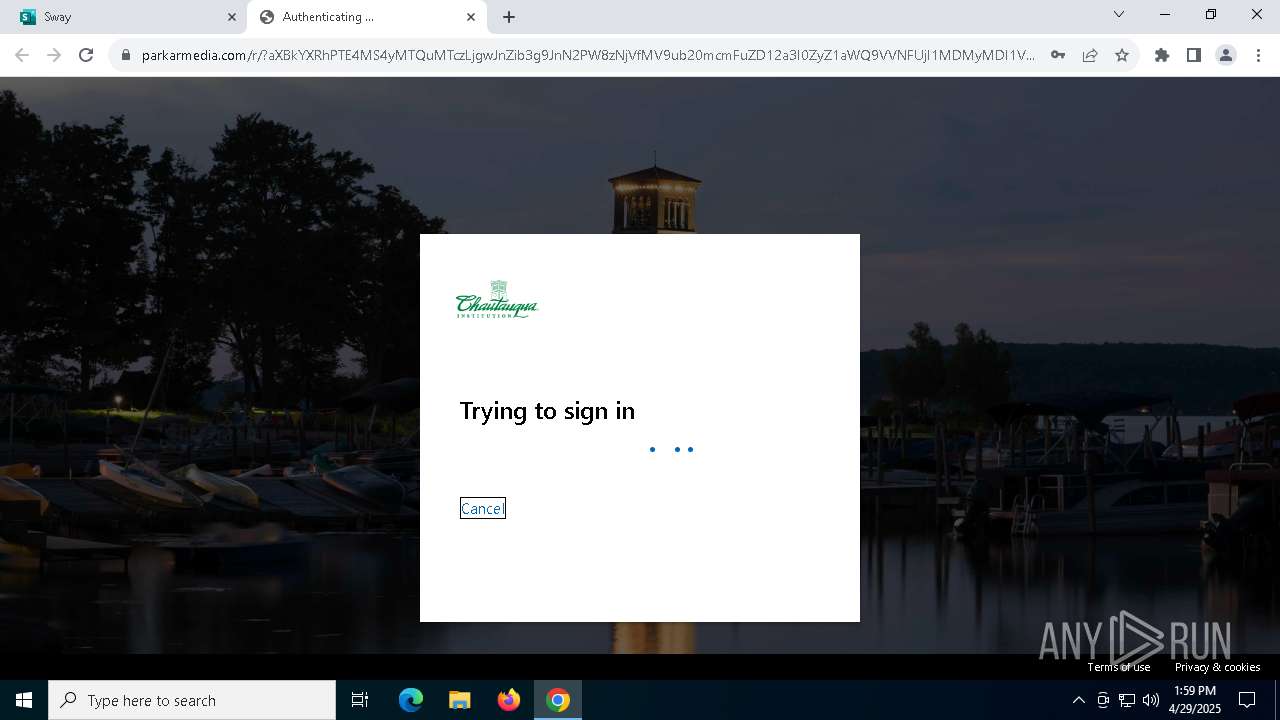Share this page icon
1280x720 pixels.
point(1090,55)
